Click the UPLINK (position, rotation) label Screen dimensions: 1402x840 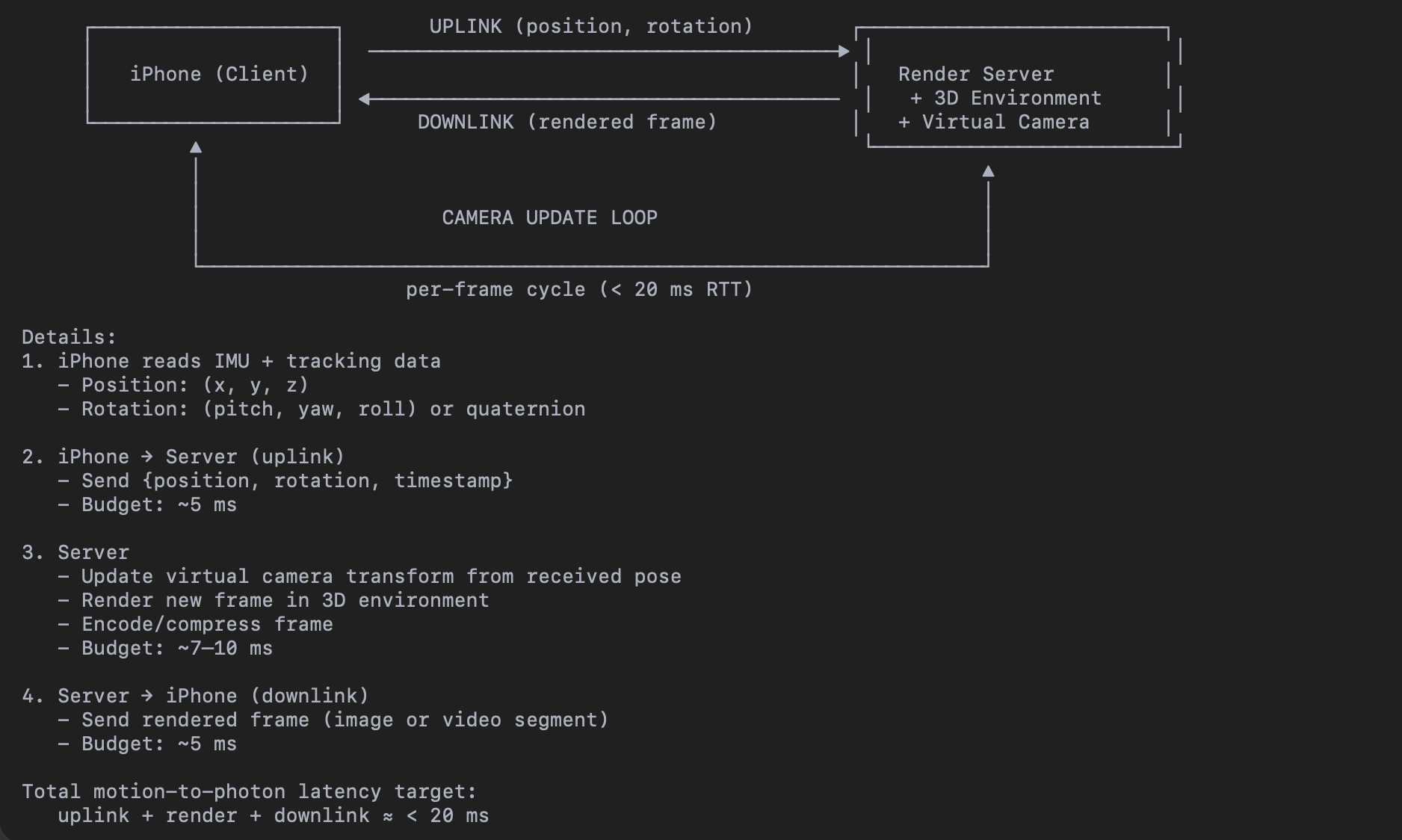coord(590,26)
